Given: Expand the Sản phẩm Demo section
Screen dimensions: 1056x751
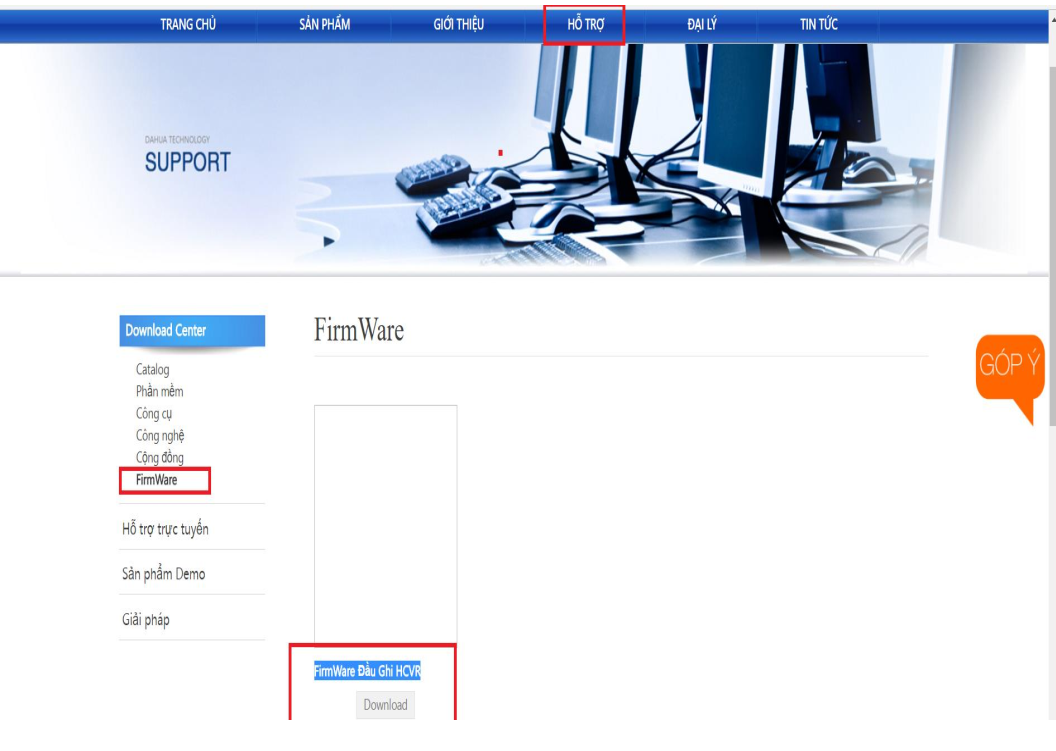Looking at the screenshot, I should coord(164,574).
